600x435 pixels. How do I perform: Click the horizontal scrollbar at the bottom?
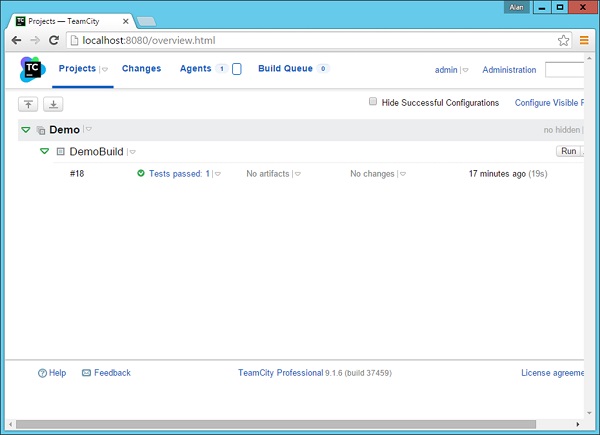(x=290, y=424)
